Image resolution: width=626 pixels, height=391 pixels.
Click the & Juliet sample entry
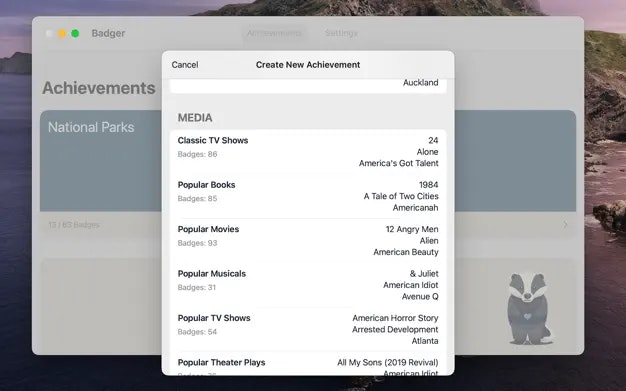424,274
